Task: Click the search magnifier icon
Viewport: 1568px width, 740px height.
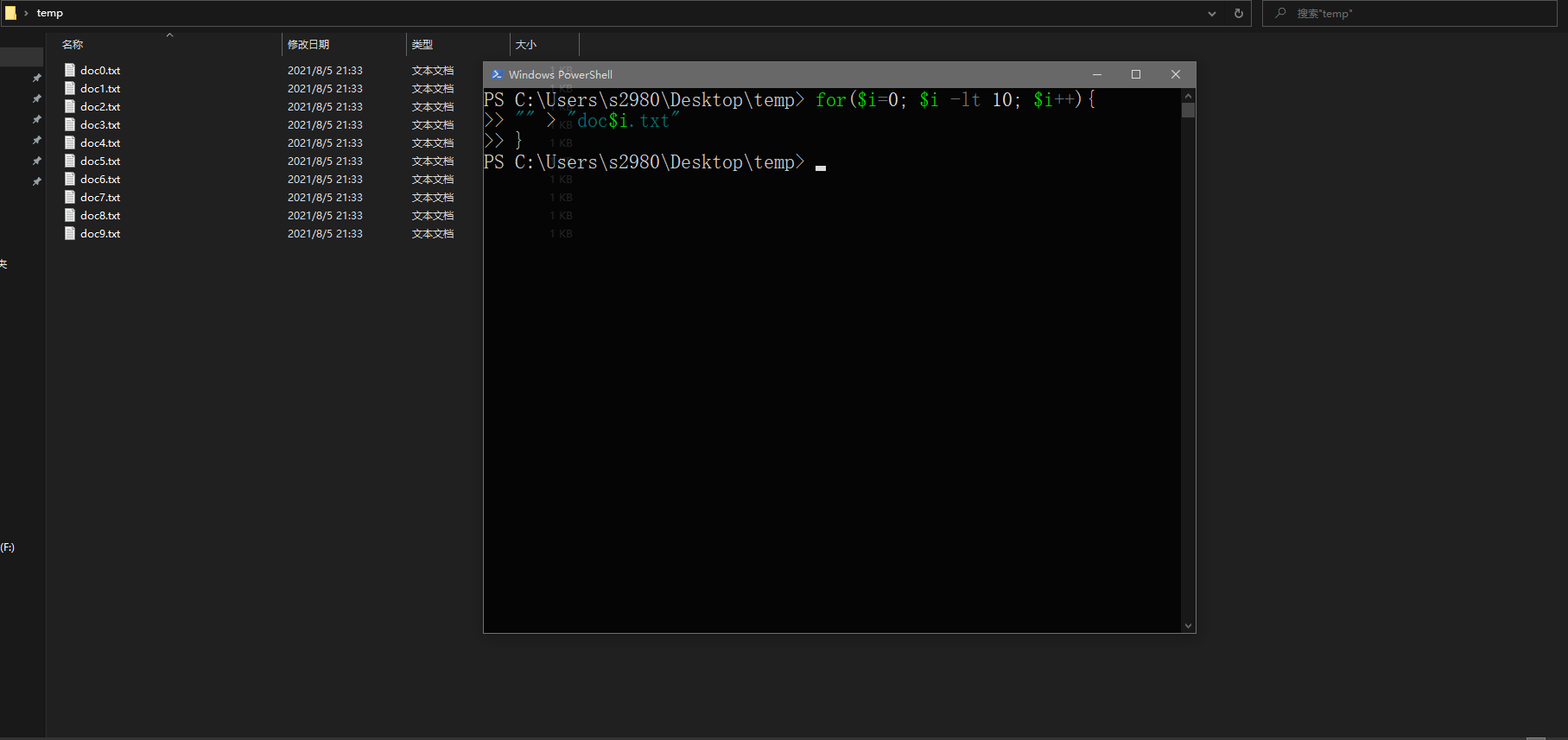Action: [x=1280, y=13]
